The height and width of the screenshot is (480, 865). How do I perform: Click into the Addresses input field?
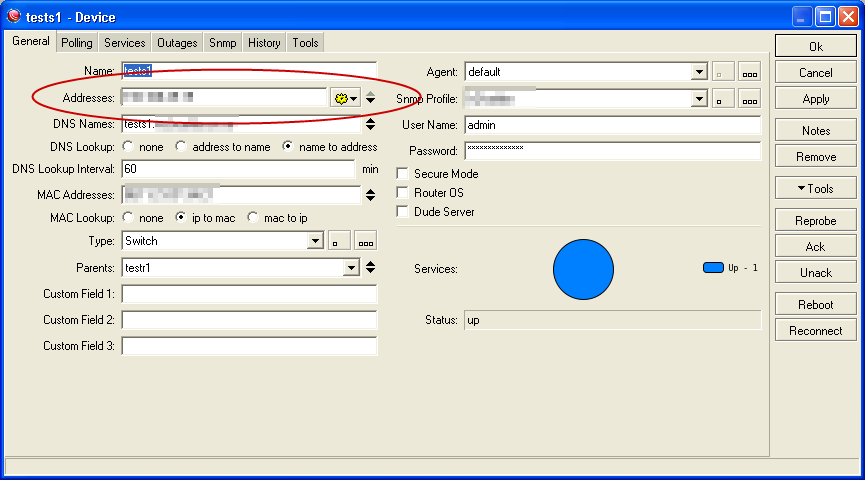[x=224, y=98]
